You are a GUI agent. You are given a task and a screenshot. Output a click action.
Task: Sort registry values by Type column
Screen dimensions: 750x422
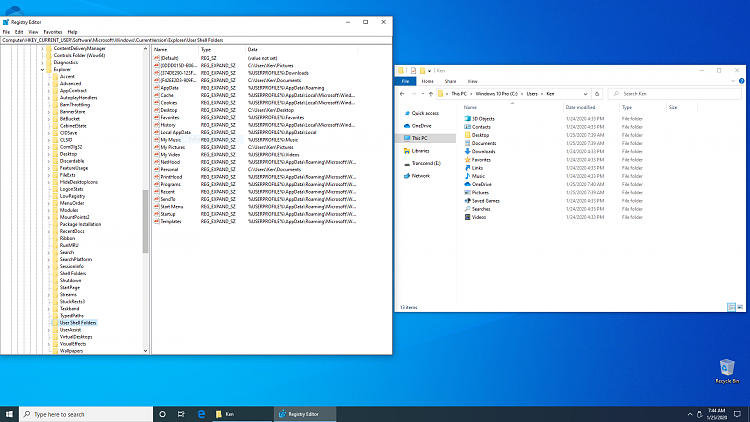click(x=221, y=49)
